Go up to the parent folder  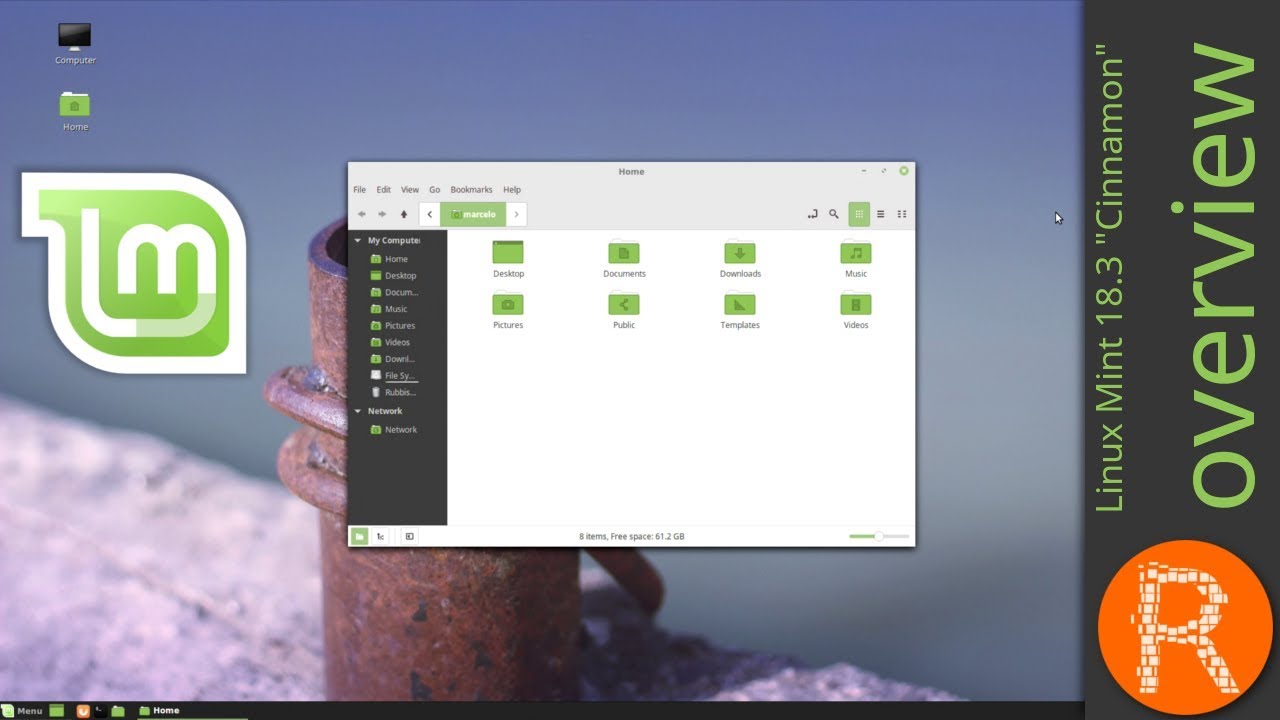[404, 214]
